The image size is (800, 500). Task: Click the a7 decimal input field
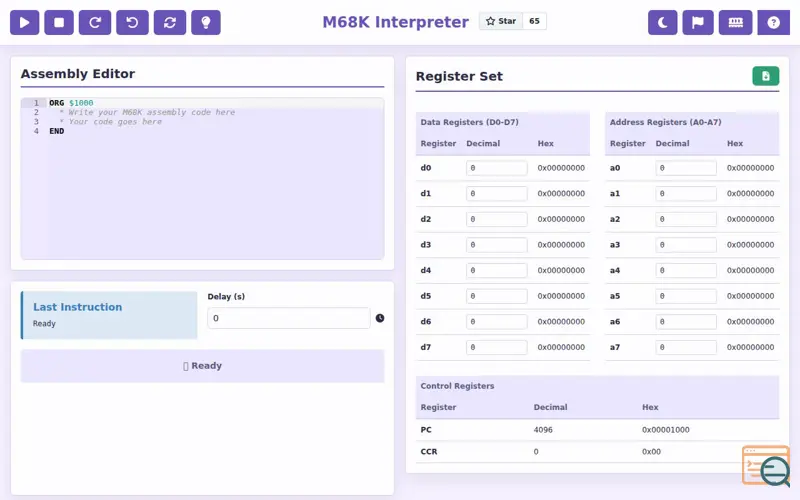(x=686, y=347)
